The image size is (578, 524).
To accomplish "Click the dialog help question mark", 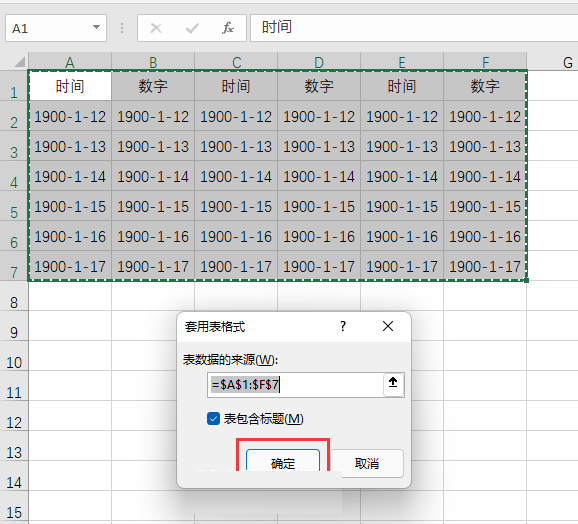I will coord(343,326).
